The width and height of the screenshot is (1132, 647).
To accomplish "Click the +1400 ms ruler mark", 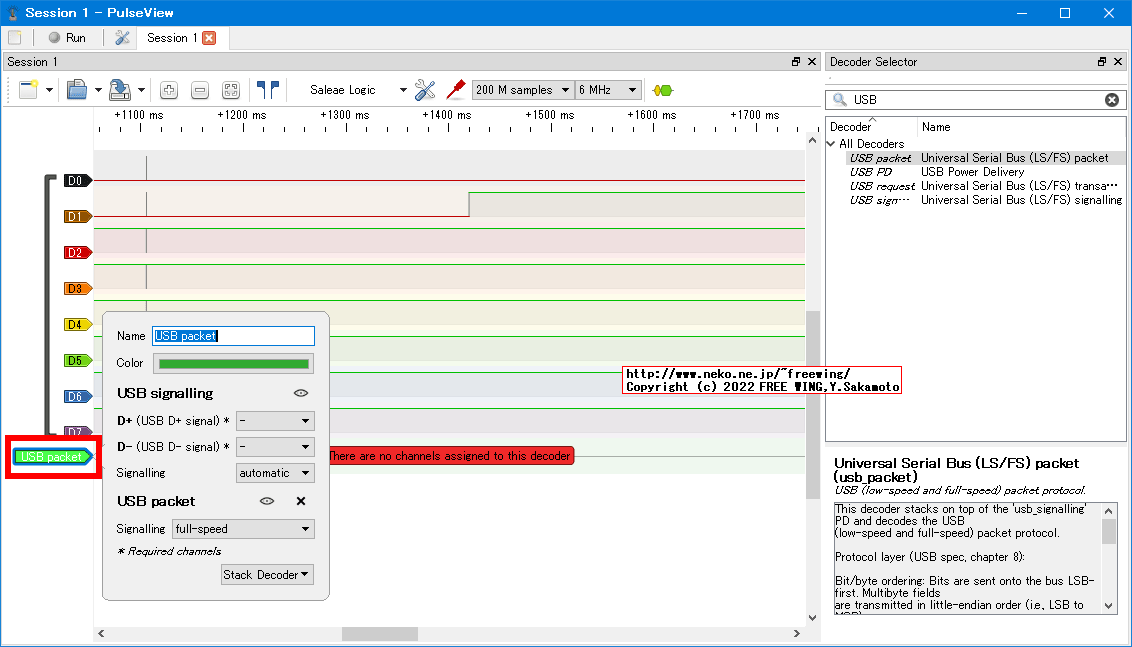I will (447, 115).
